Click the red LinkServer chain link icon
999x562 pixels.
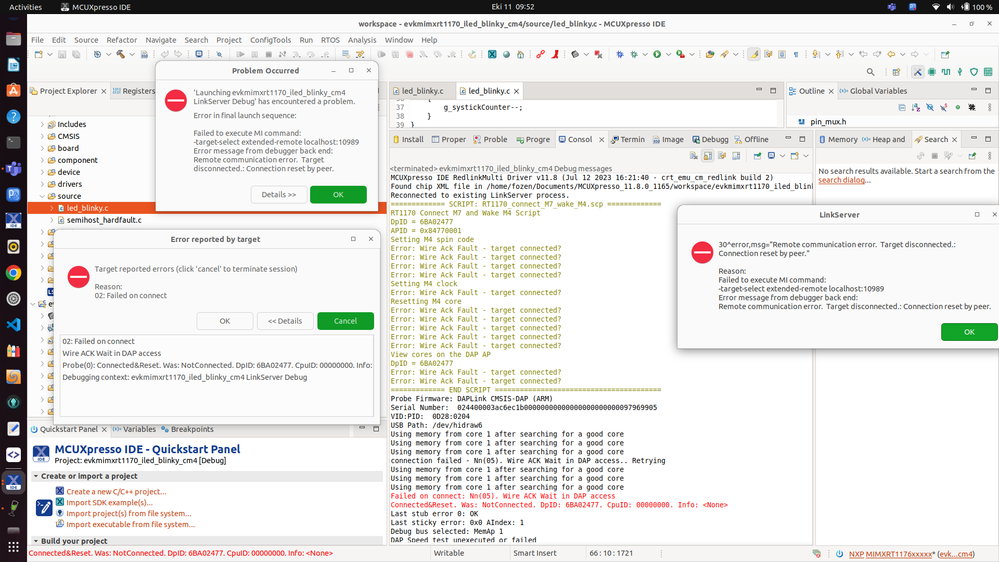(540, 54)
